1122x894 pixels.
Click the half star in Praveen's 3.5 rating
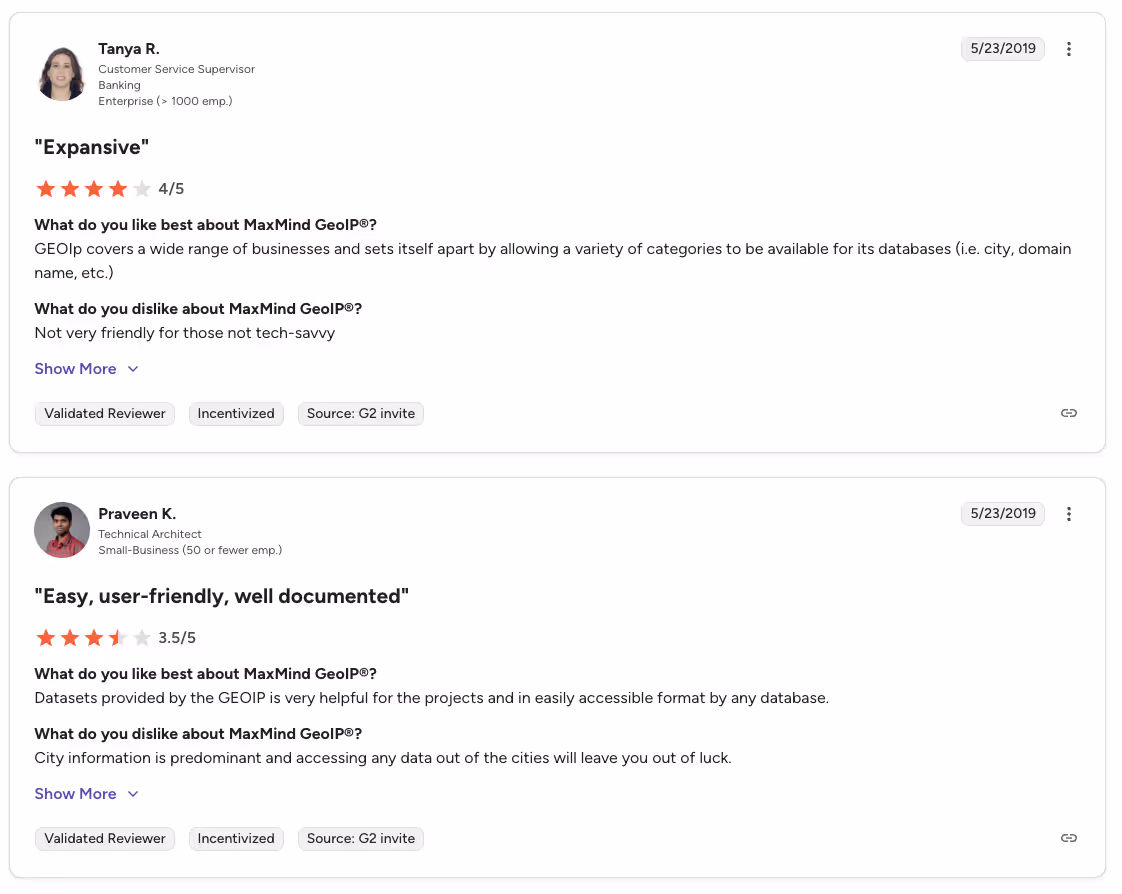(x=118, y=637)
